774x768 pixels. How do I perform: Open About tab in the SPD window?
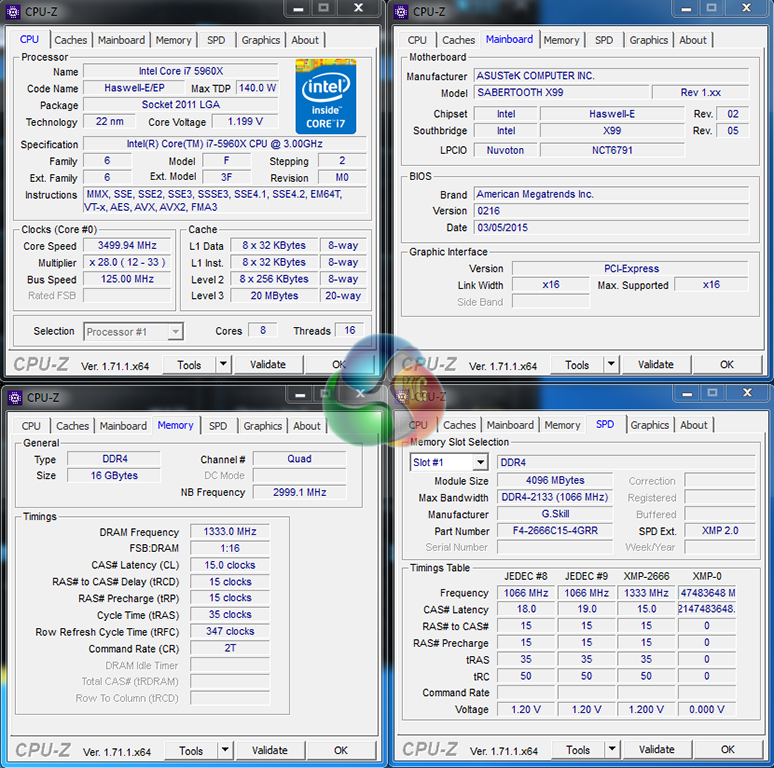(x=694, y=425)
